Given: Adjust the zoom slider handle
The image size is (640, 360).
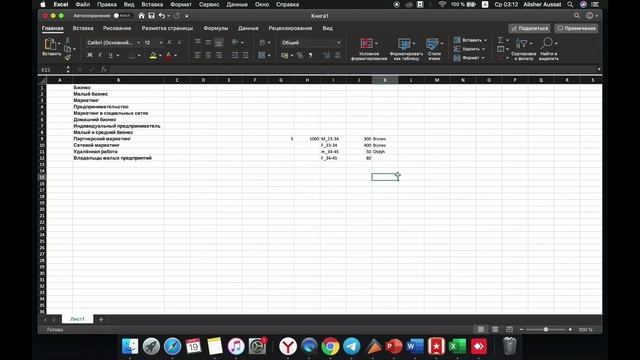Looking at the screenshot, I should click(545, 329).
